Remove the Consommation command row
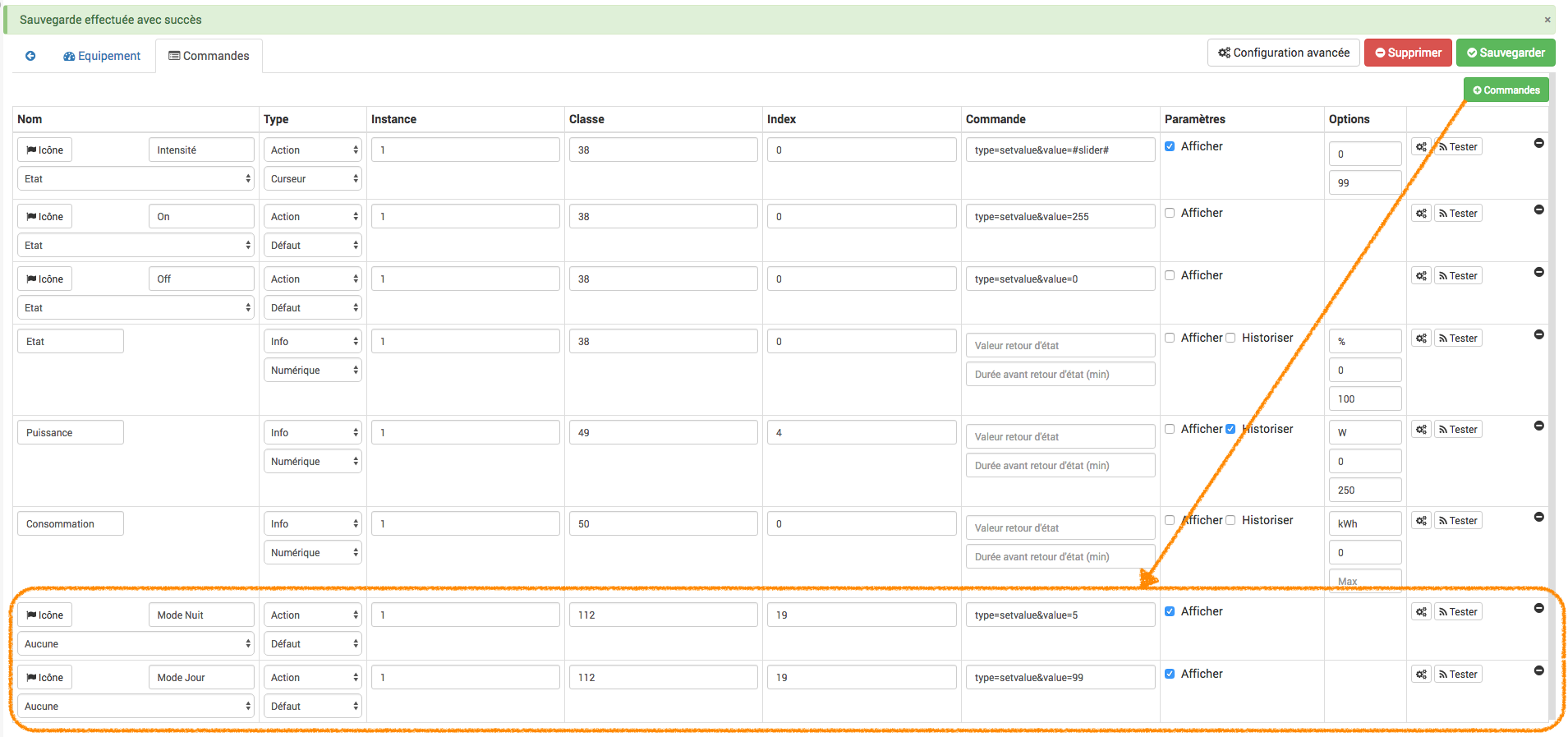1568x737 pixels. [1538, 518]
